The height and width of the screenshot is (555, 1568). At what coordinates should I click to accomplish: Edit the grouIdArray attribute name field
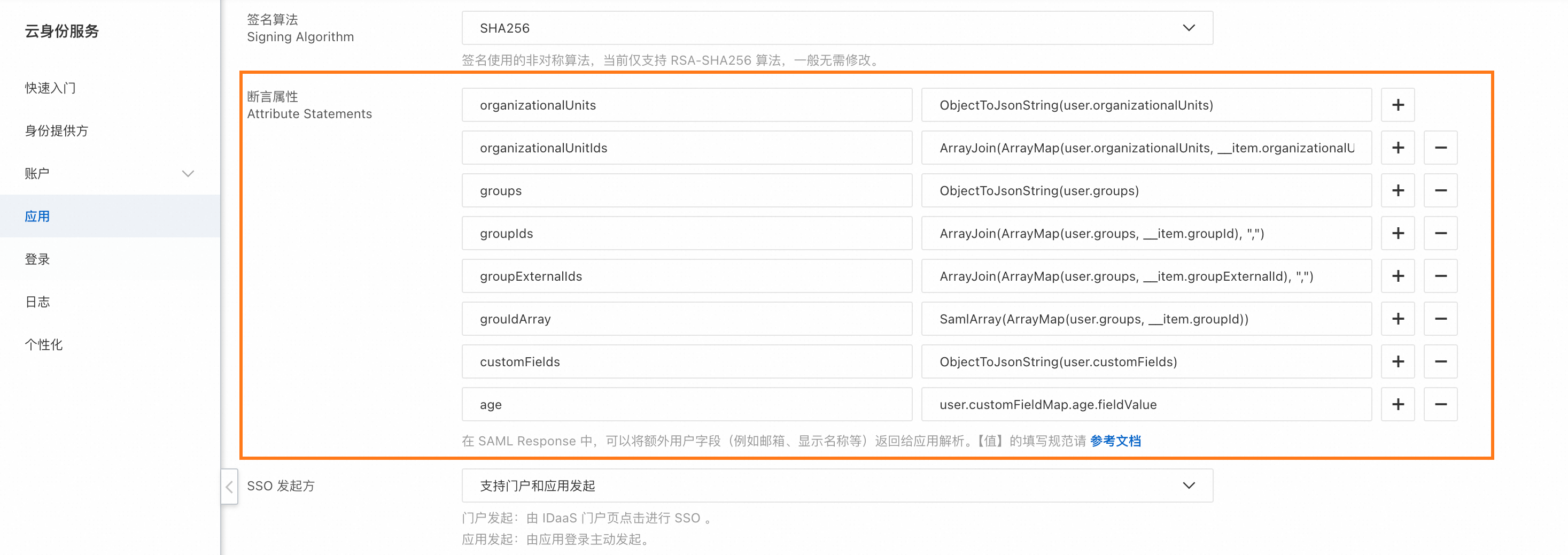[687, 319]
